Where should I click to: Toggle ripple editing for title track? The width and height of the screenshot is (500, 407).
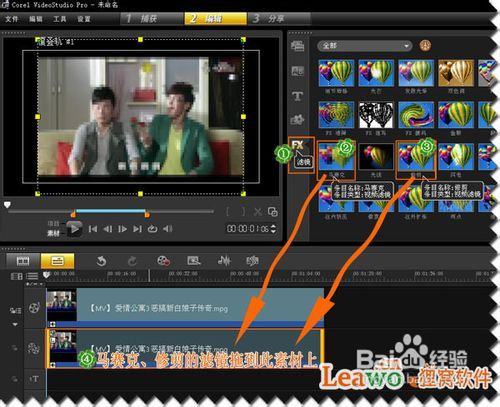coord(15,379)
